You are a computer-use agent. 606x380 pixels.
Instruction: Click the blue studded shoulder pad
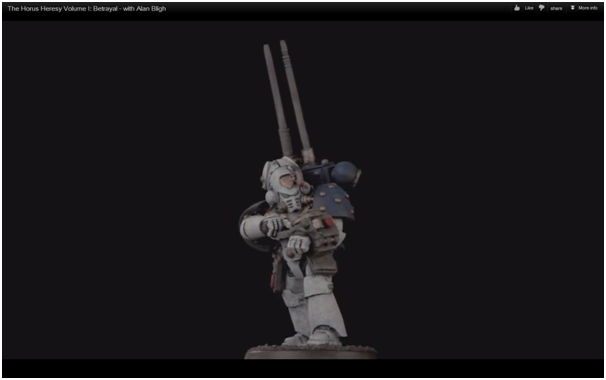point(334,201)
